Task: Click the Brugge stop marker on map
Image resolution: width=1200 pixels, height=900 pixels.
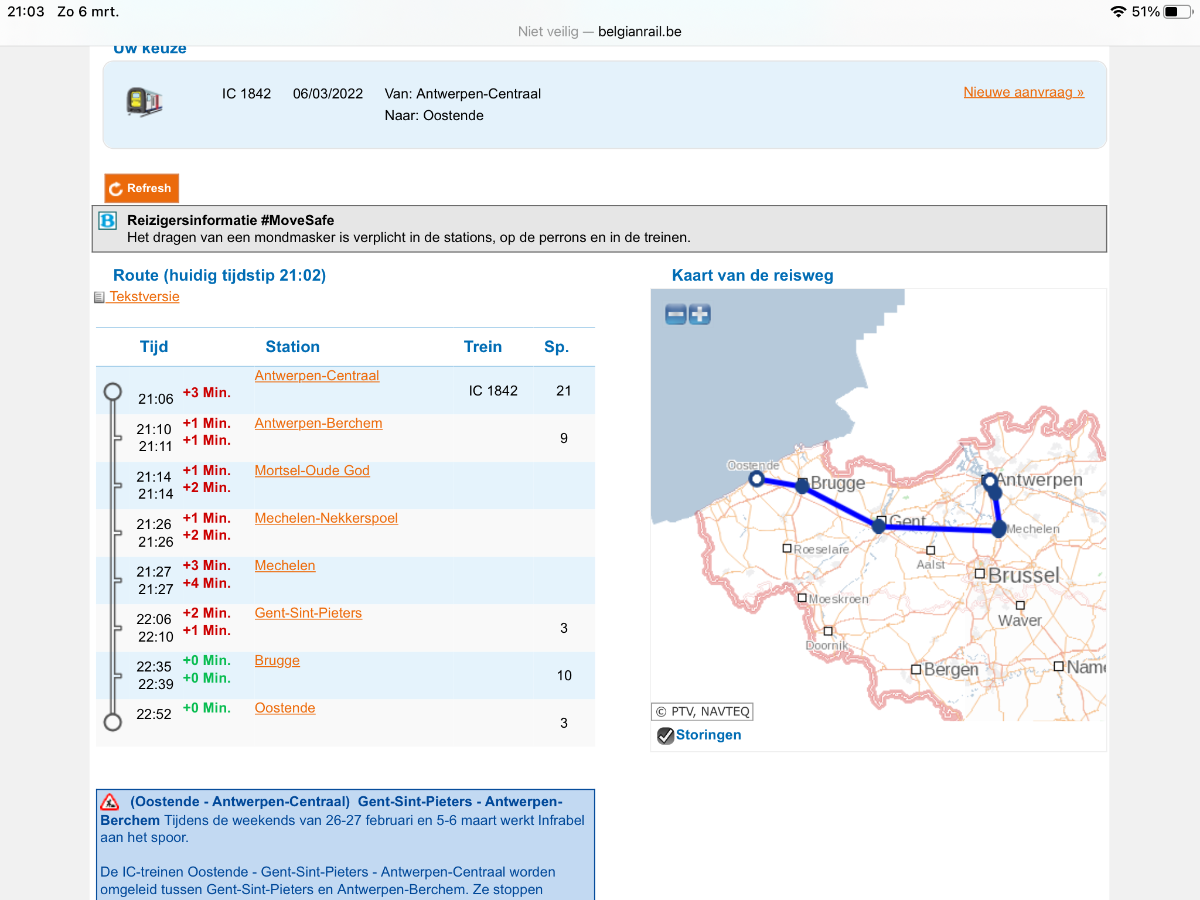Action: click(x=802, y=486)
